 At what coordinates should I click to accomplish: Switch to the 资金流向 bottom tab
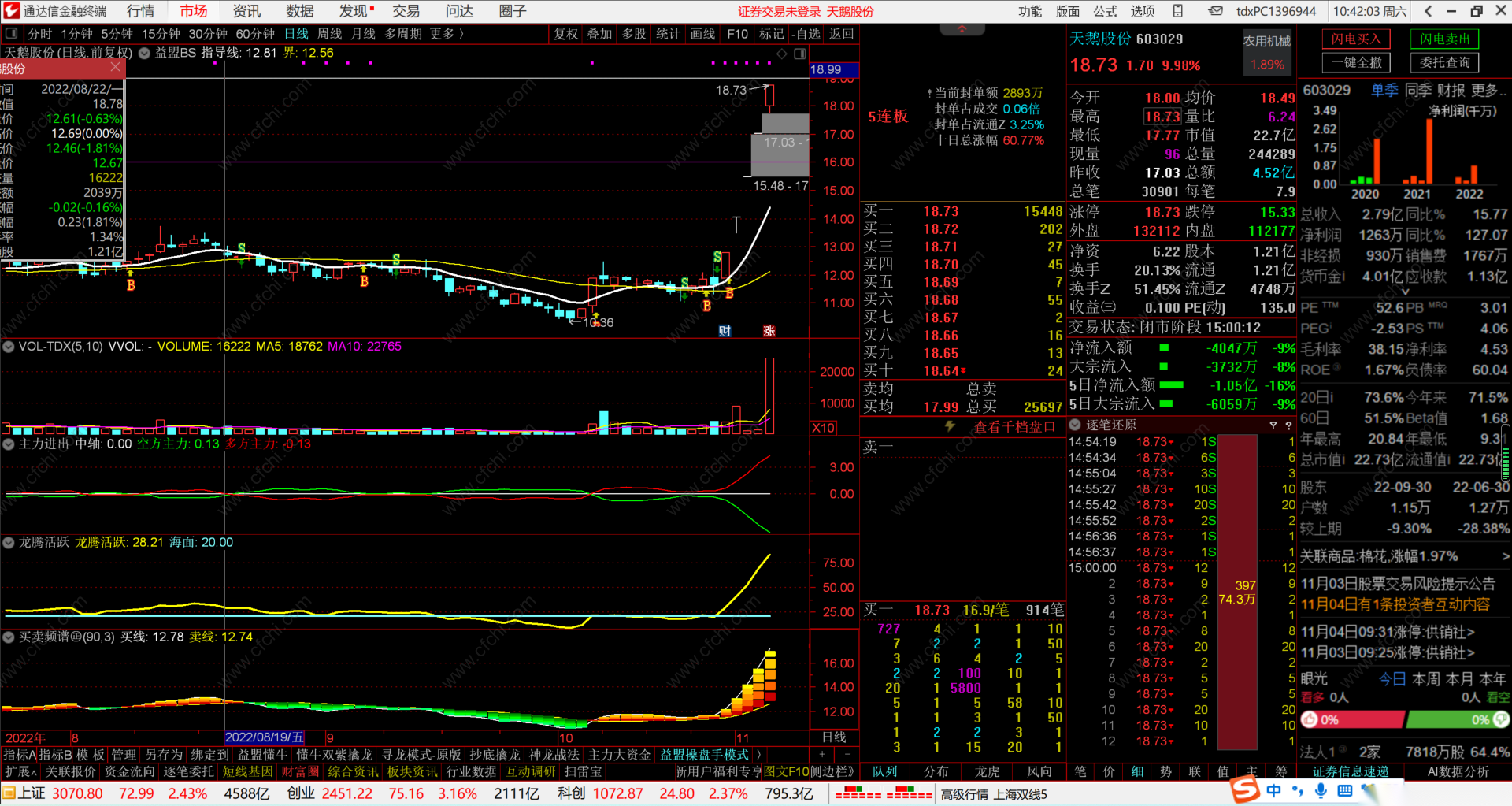[130, 771]
